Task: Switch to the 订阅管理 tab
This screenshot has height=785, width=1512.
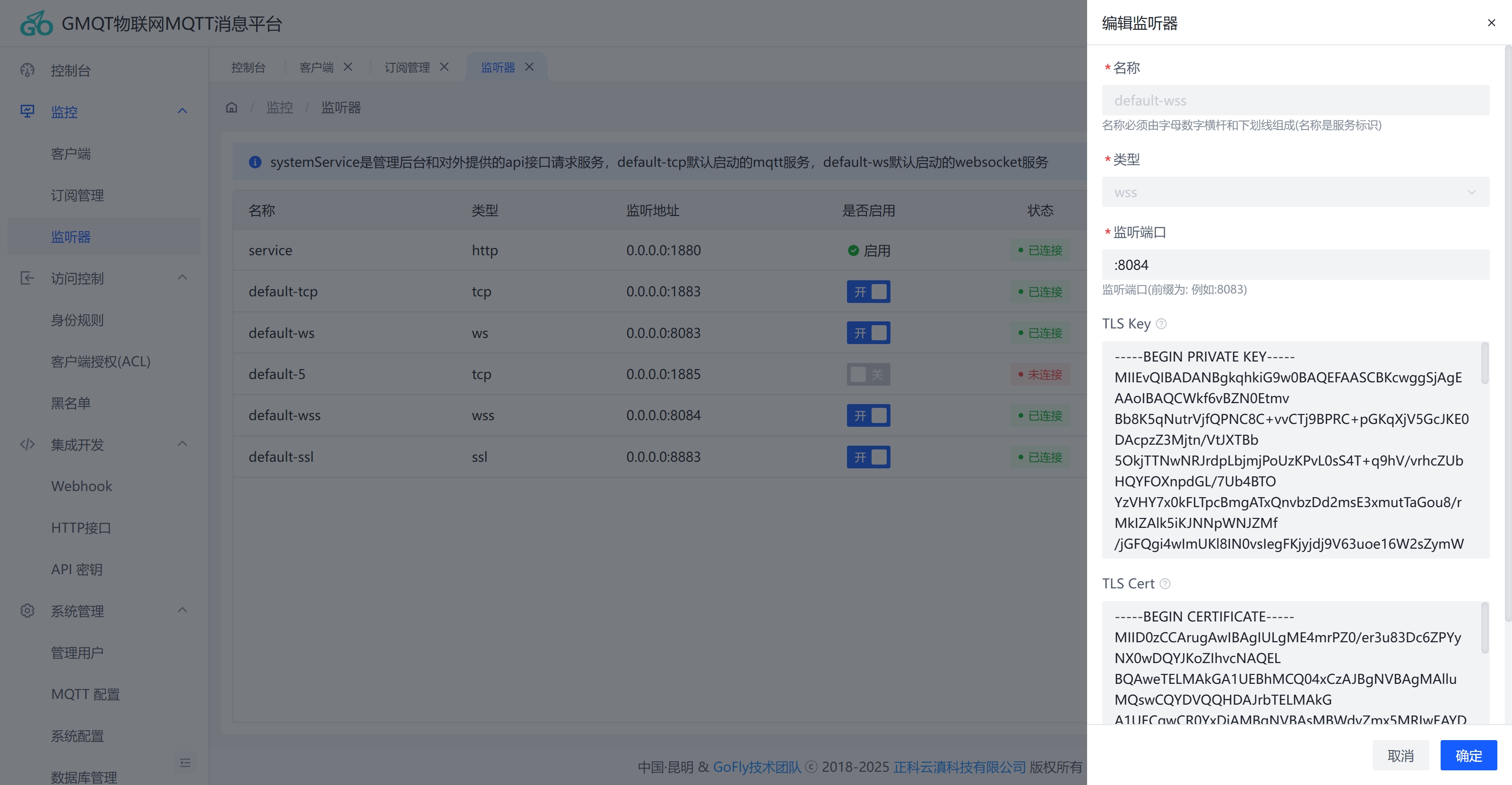Action: tap(407, 67)
